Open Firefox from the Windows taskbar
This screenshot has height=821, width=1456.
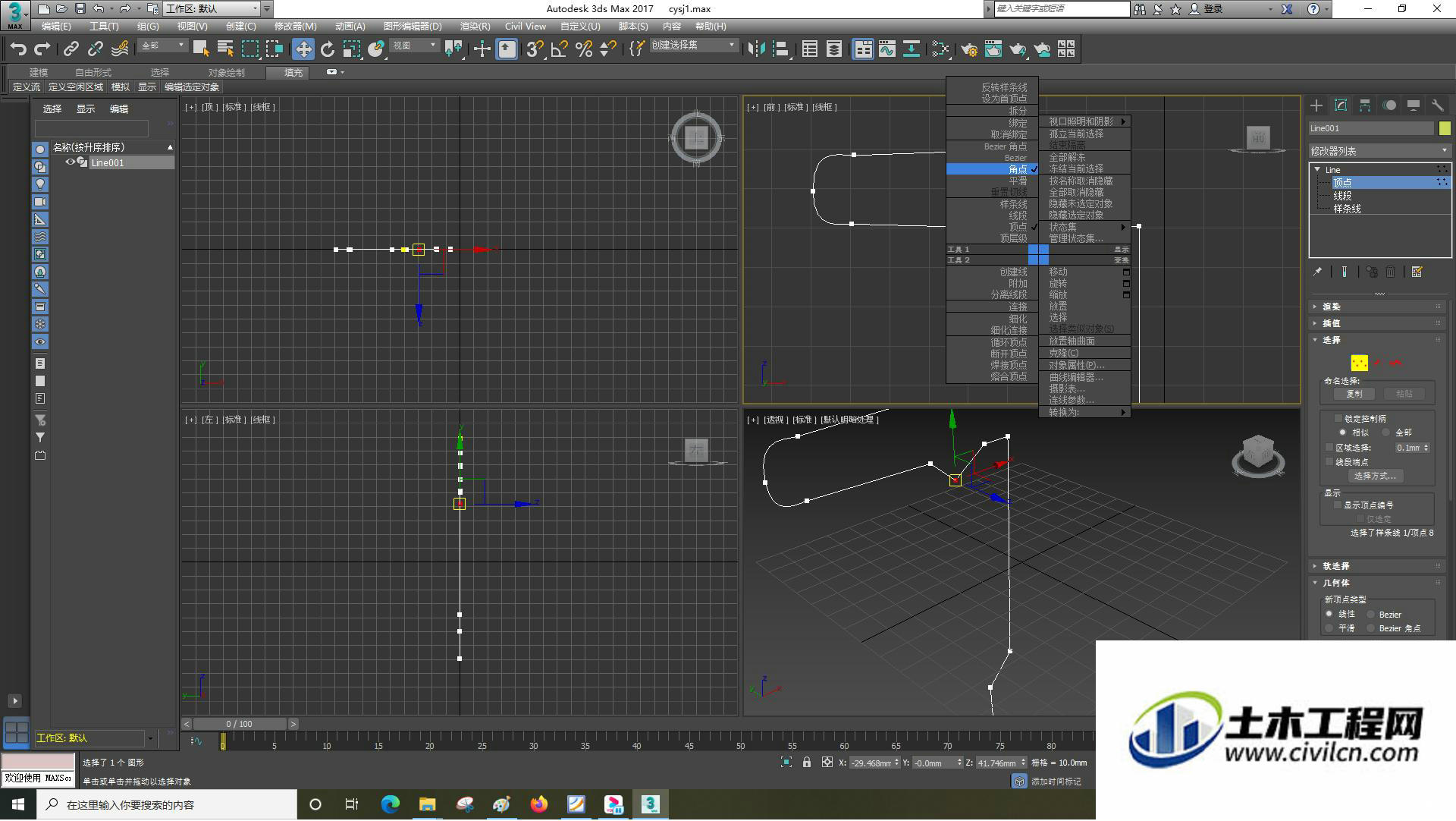click(x=539, y=804)
